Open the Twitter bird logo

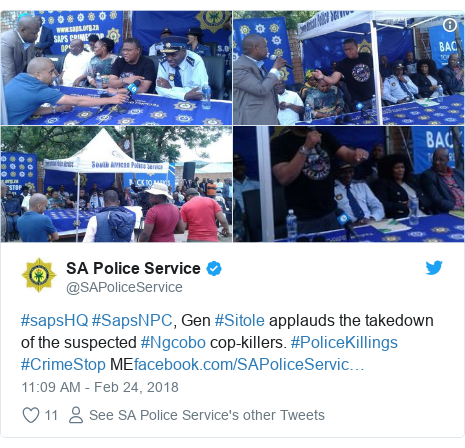pyautogui.click(x=434, y=267)
